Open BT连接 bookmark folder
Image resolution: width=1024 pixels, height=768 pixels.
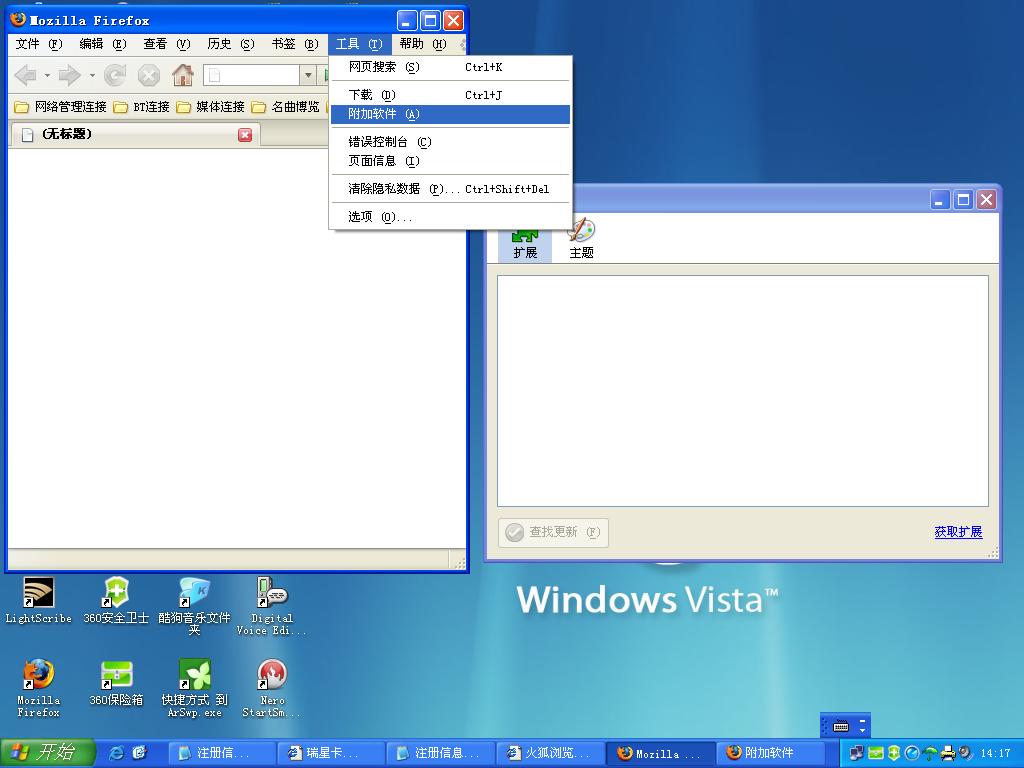[141, 106]
